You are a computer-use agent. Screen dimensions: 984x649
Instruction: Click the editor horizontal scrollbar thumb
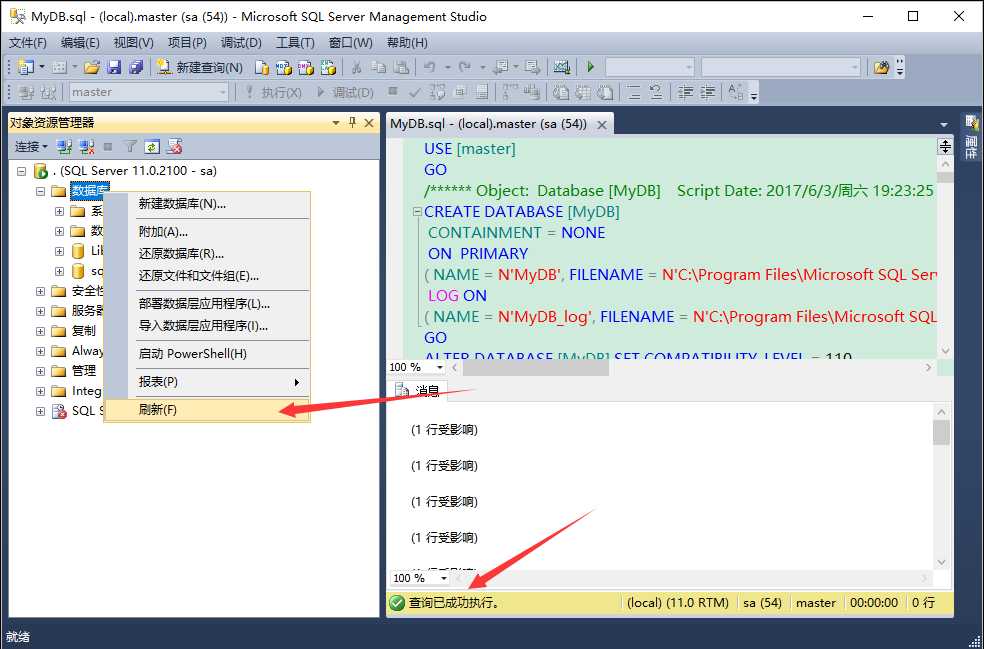click(x=535, y=367)
